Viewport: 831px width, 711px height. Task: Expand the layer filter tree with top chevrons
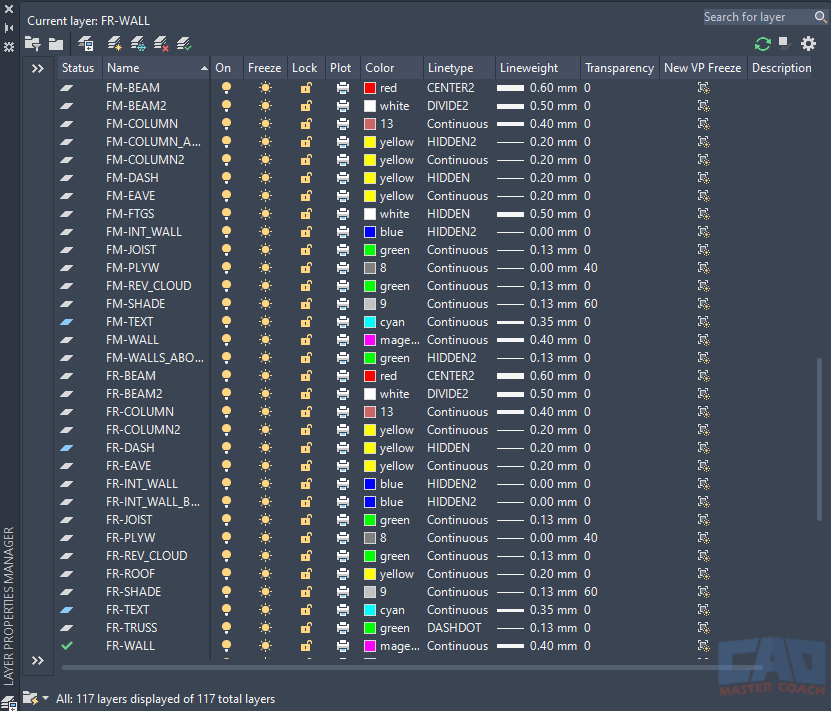tap(38, 68)
